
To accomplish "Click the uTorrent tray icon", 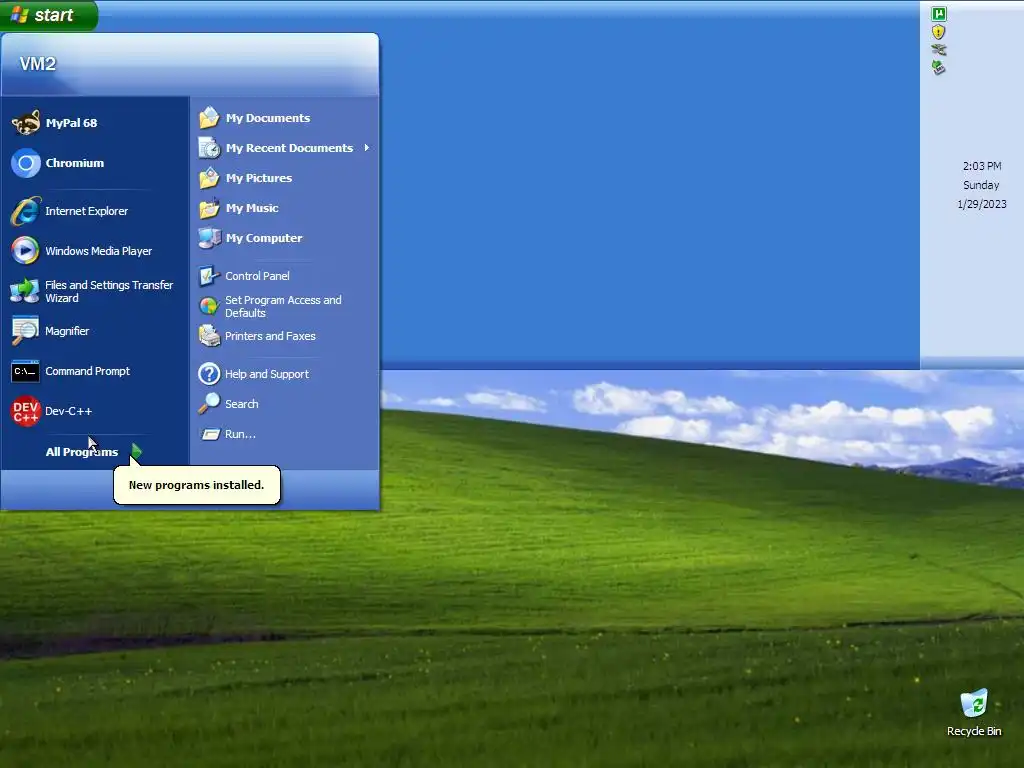I will point(938,14).
